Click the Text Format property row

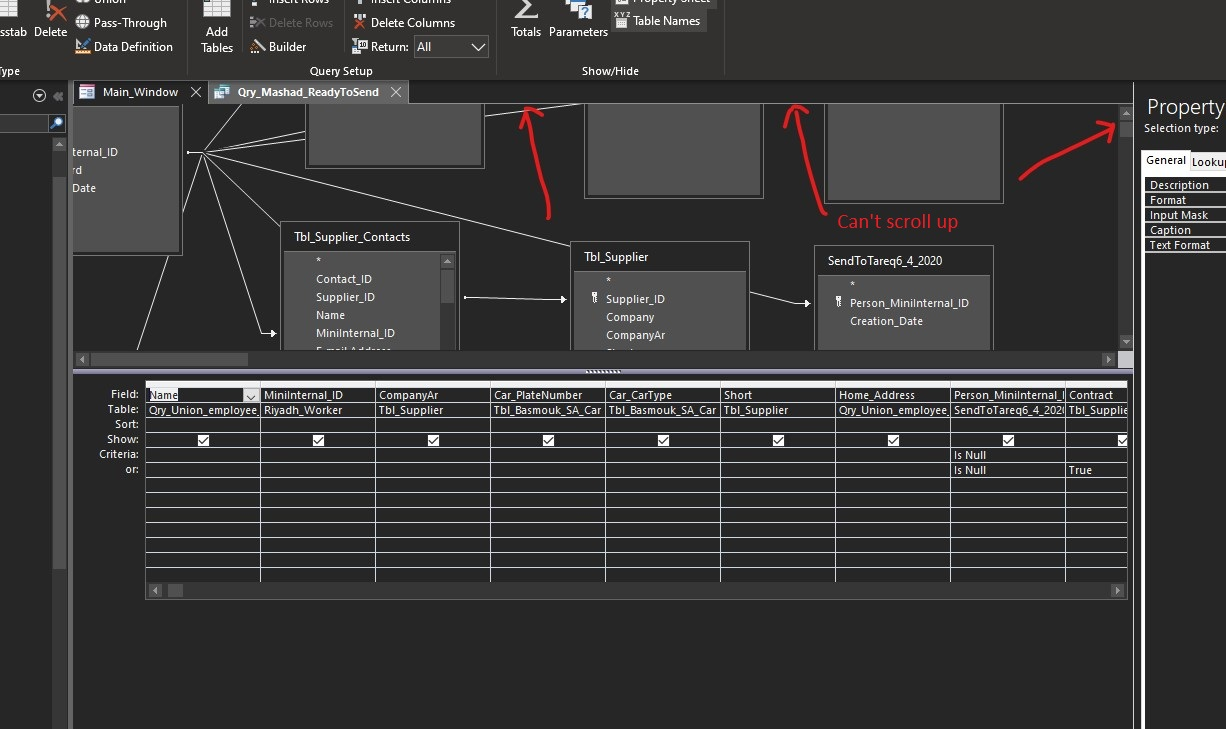[x=1185, y=245]
